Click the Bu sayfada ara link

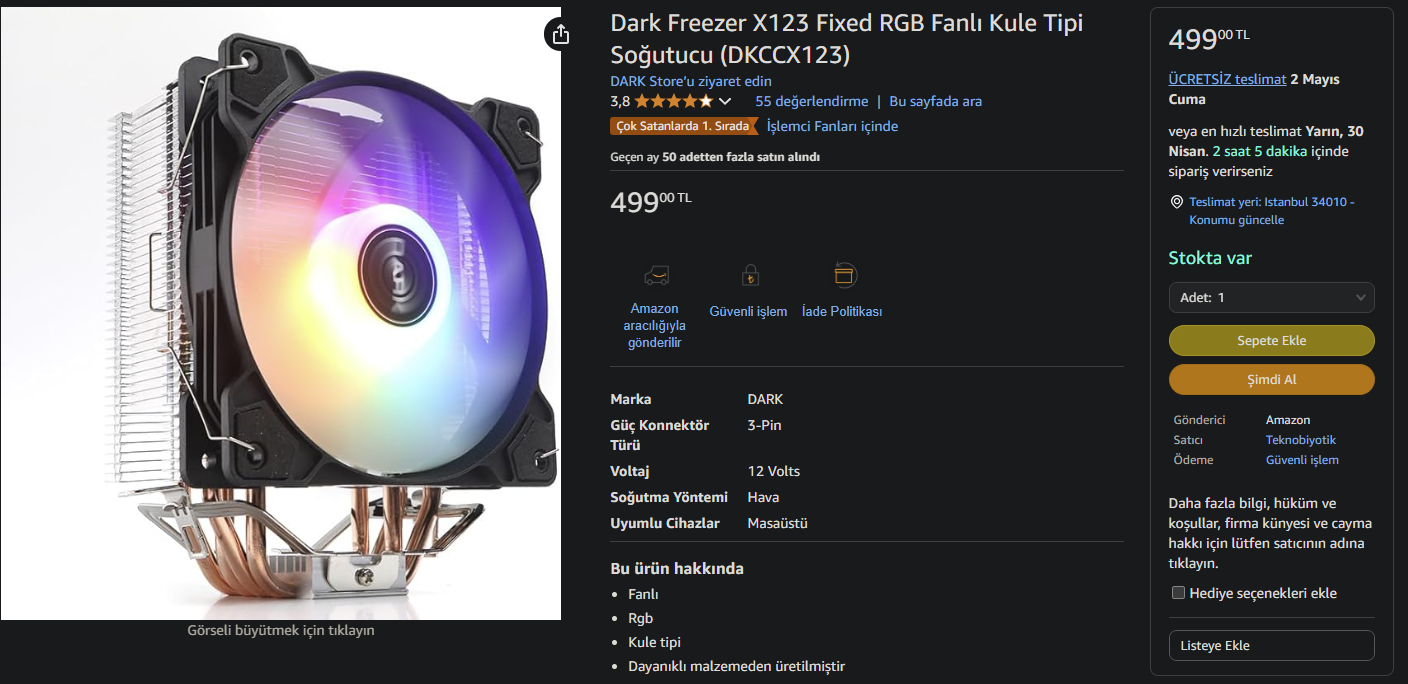pyautogui.click(x=936, y=101)
